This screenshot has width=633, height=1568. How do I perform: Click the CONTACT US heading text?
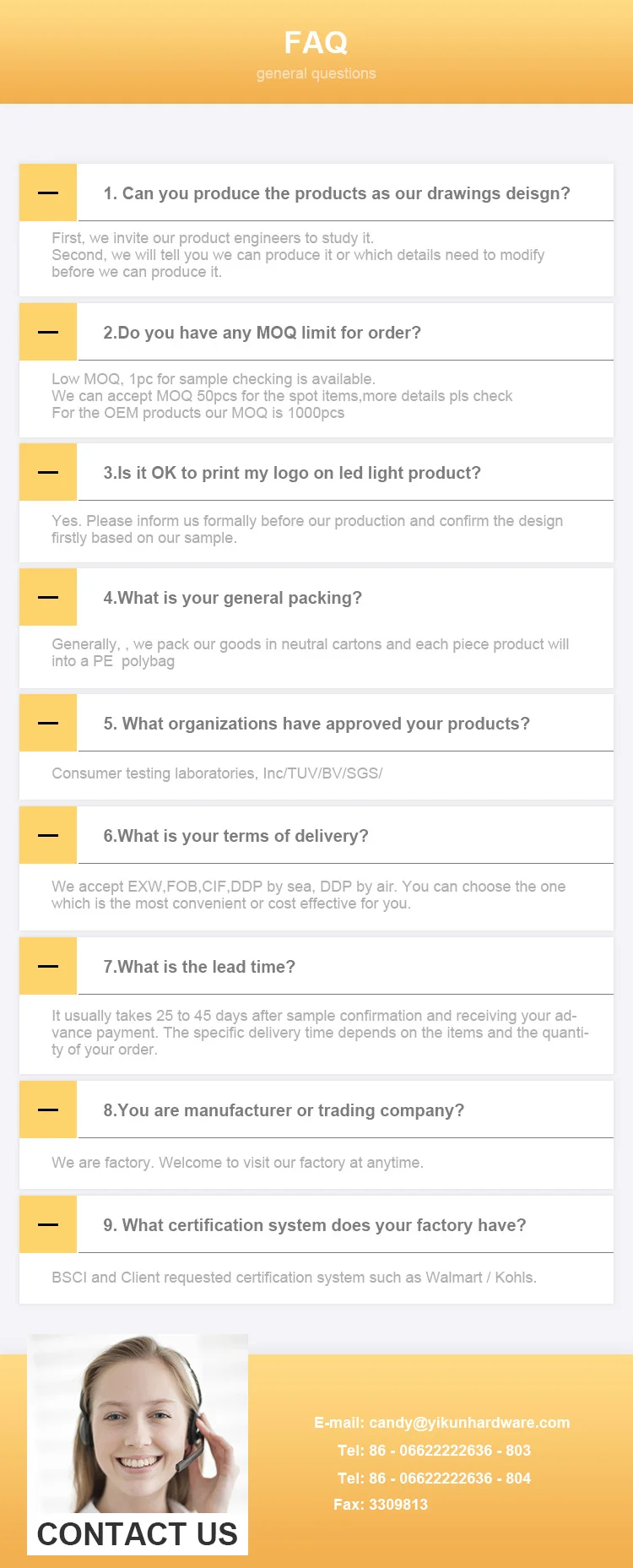[138, 1534]
